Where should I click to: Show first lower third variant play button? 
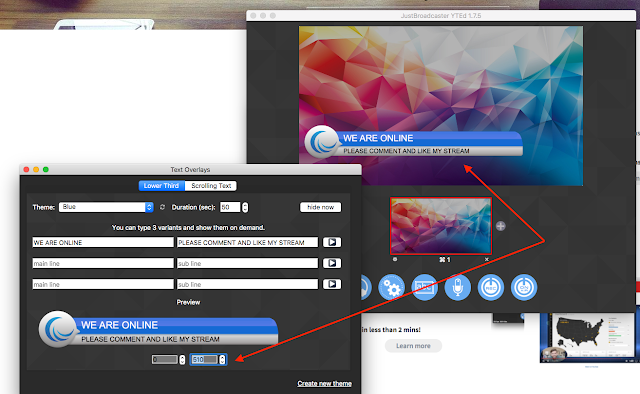332,242
